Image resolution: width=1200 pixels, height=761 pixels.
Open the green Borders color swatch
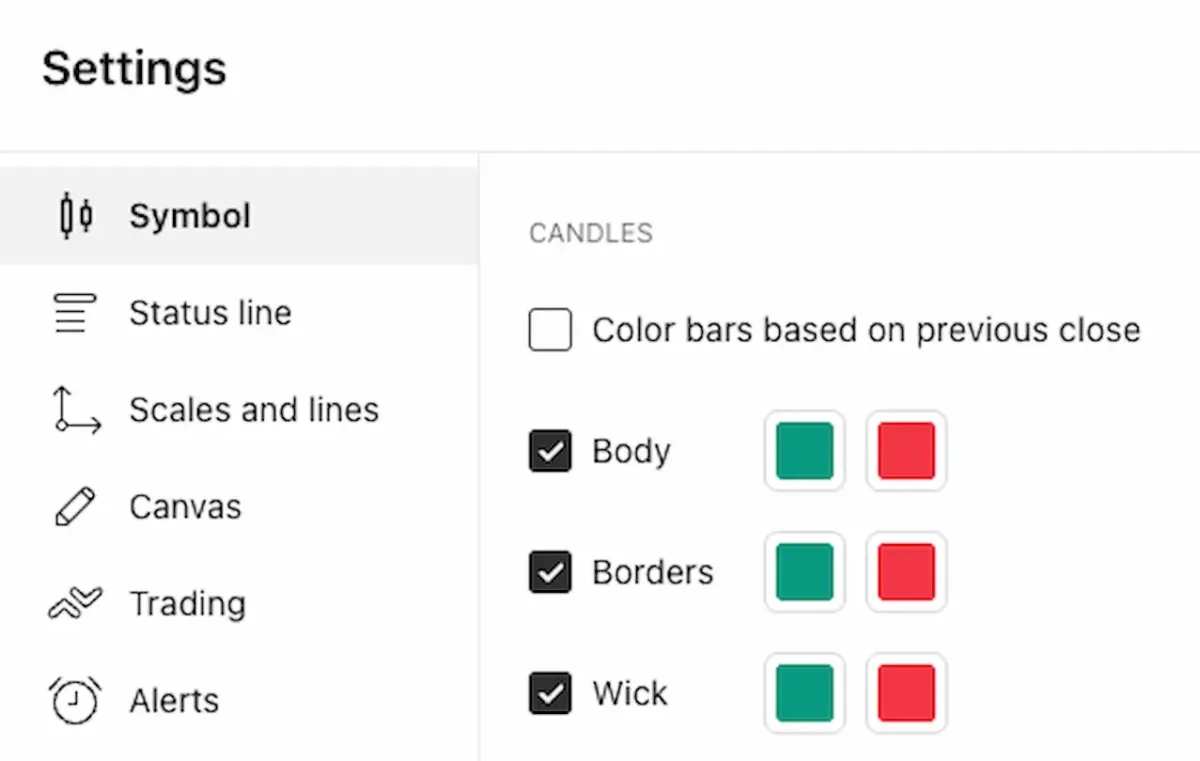(805, 572)
